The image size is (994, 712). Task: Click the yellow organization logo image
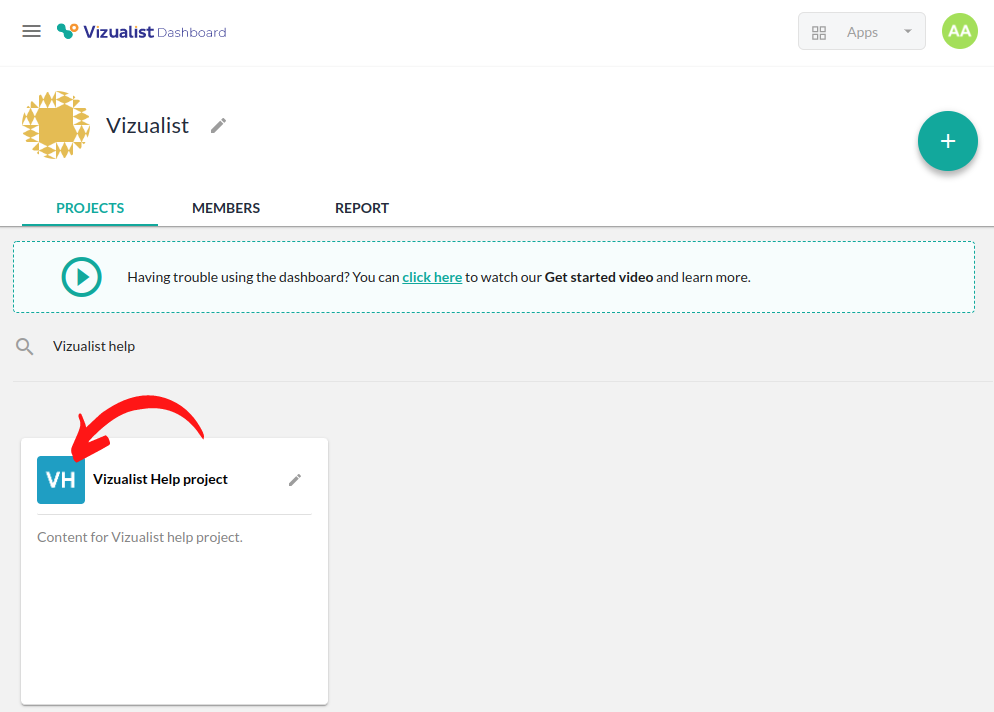[x=56, y=125]
